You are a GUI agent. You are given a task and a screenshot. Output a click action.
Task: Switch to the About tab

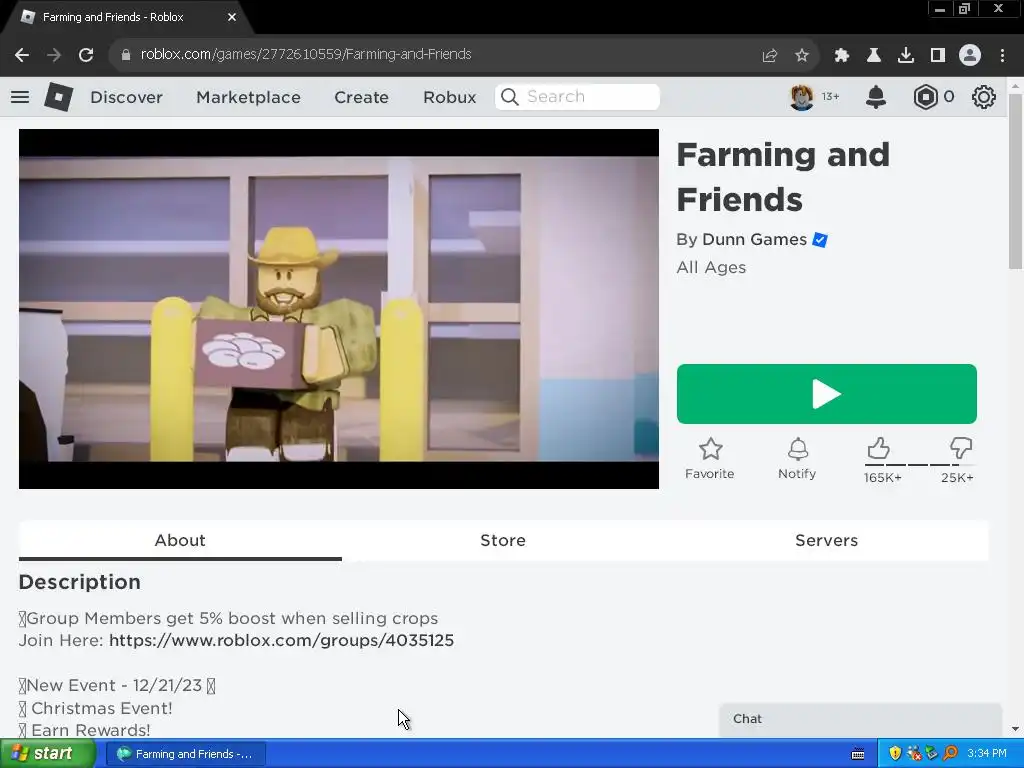[180, 541]
